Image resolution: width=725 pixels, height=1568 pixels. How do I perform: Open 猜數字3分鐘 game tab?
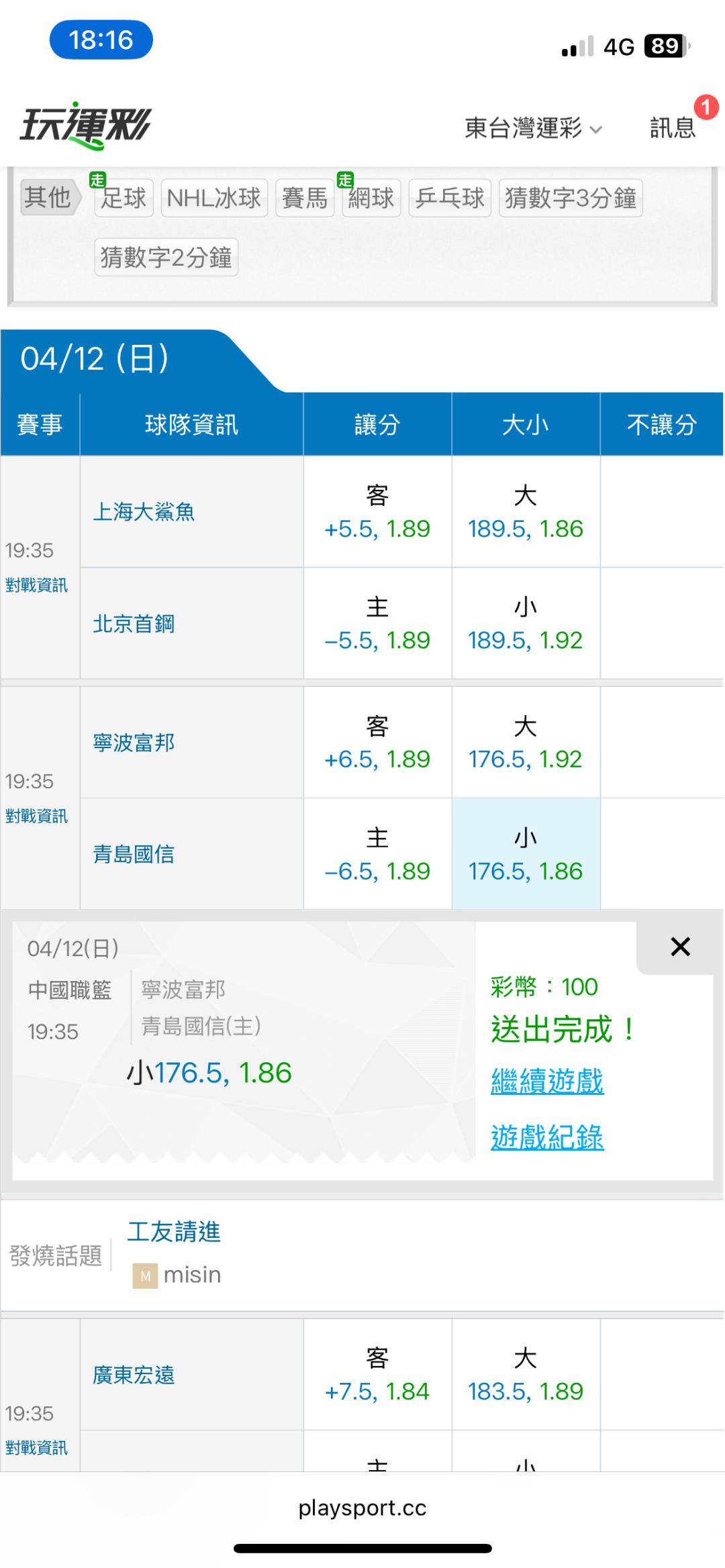pos(571,198)
